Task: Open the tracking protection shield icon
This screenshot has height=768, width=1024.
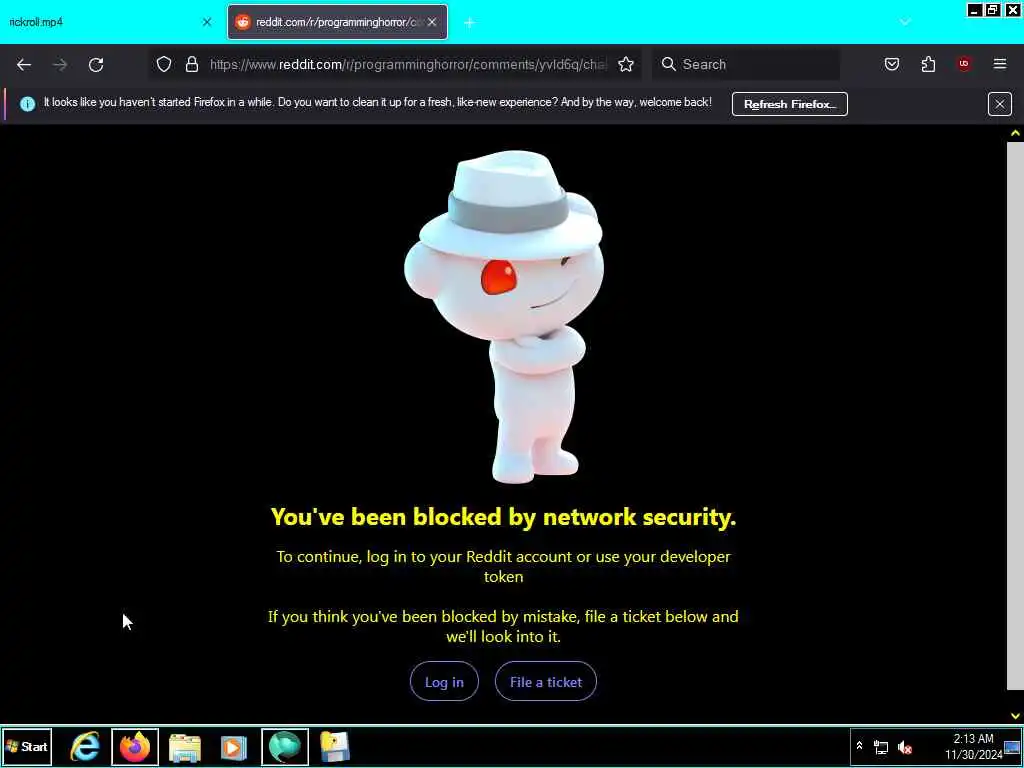Action: [x=164, y=64]
